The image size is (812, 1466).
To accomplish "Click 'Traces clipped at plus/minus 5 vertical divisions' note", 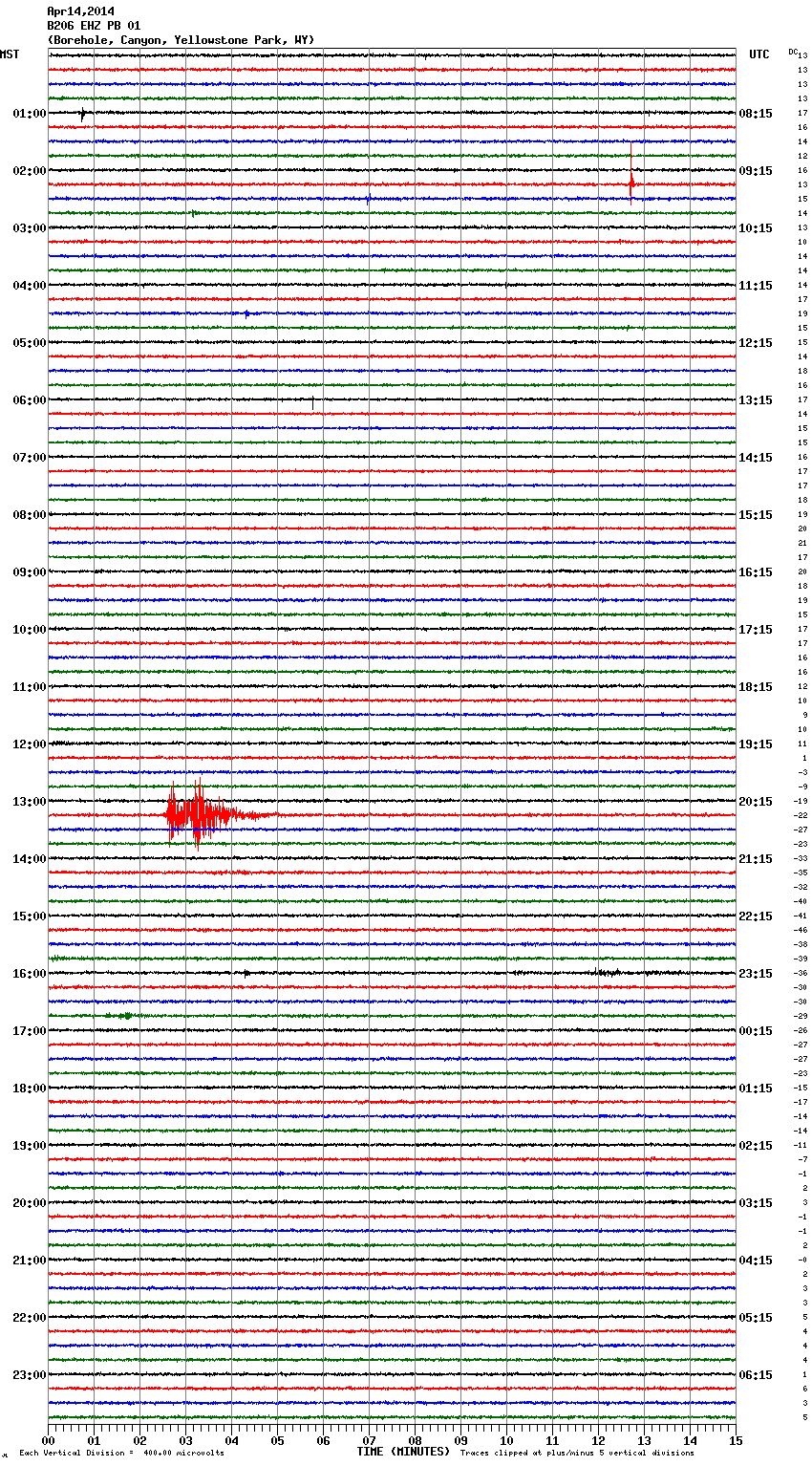I will 577,1453.
